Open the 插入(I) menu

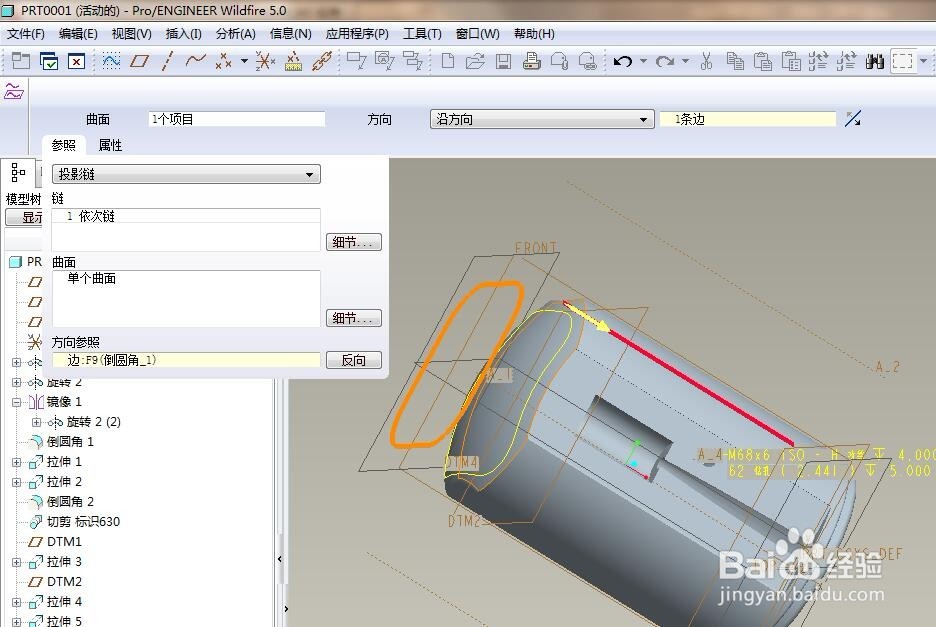[183, 34]
